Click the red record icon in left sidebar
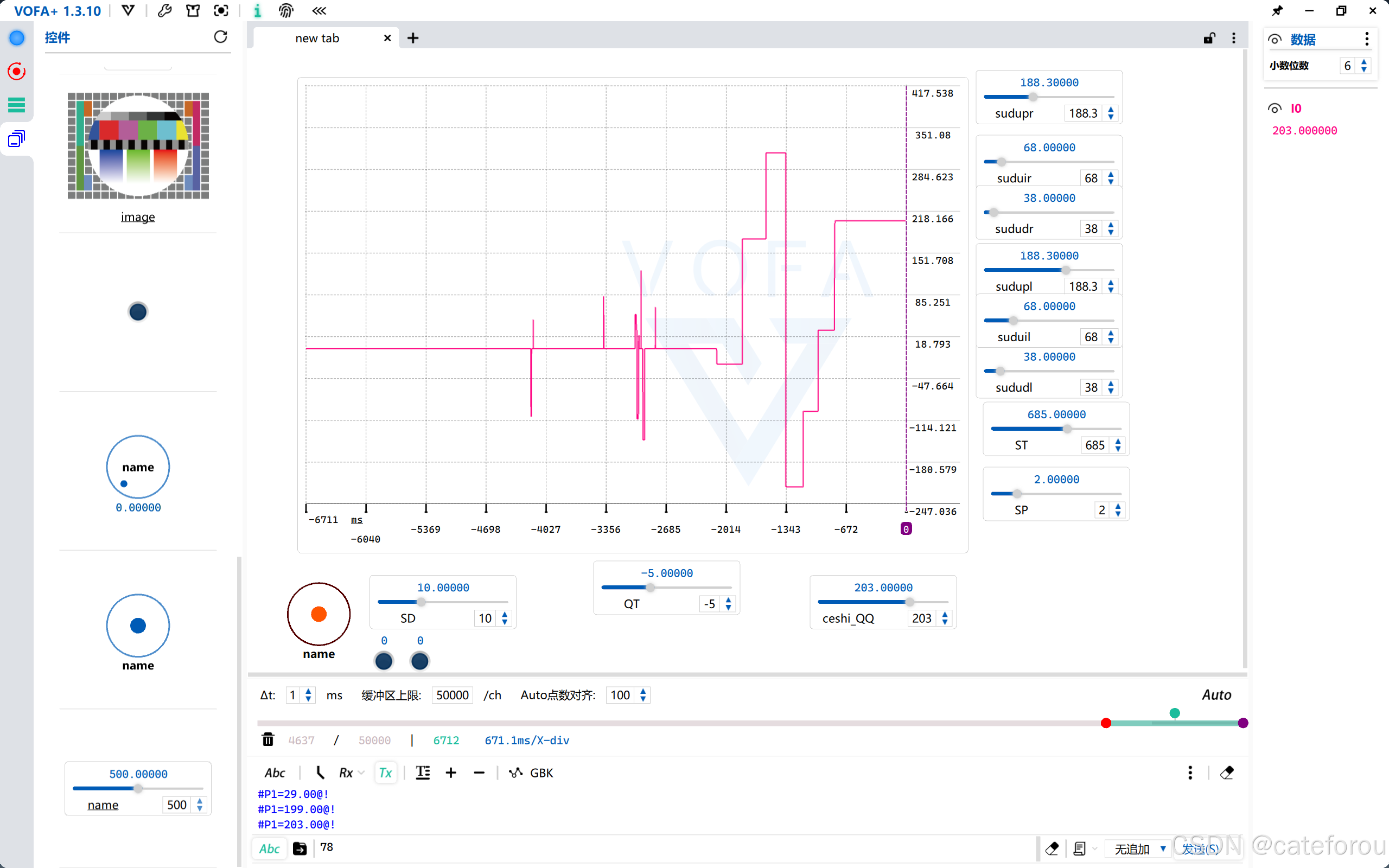1389x868 pixels. (x=17, y=71)
